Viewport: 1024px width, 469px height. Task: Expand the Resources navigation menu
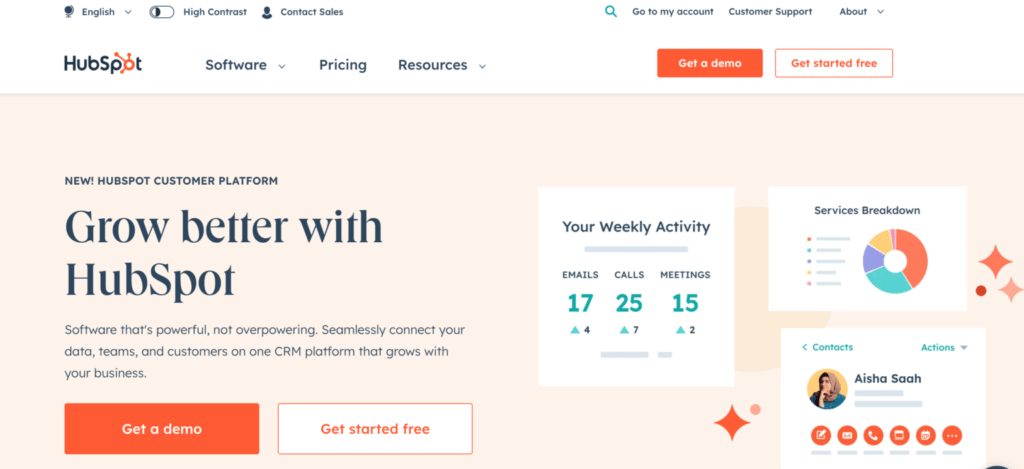tap(441, 65)
